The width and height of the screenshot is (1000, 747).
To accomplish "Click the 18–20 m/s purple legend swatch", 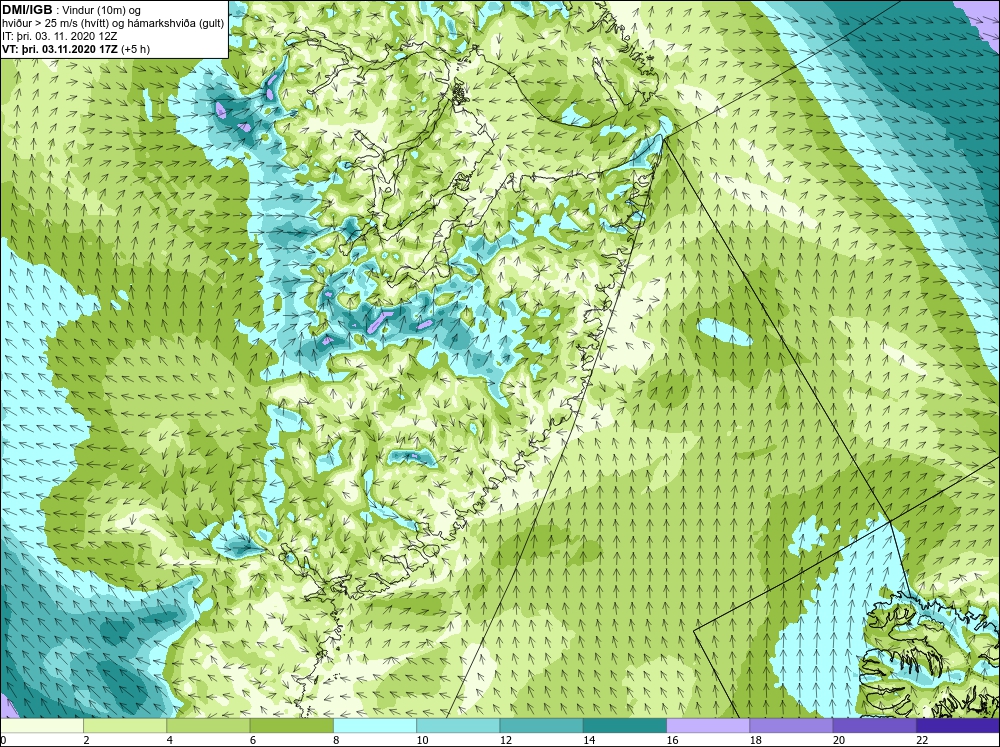I will pos(791,726).
